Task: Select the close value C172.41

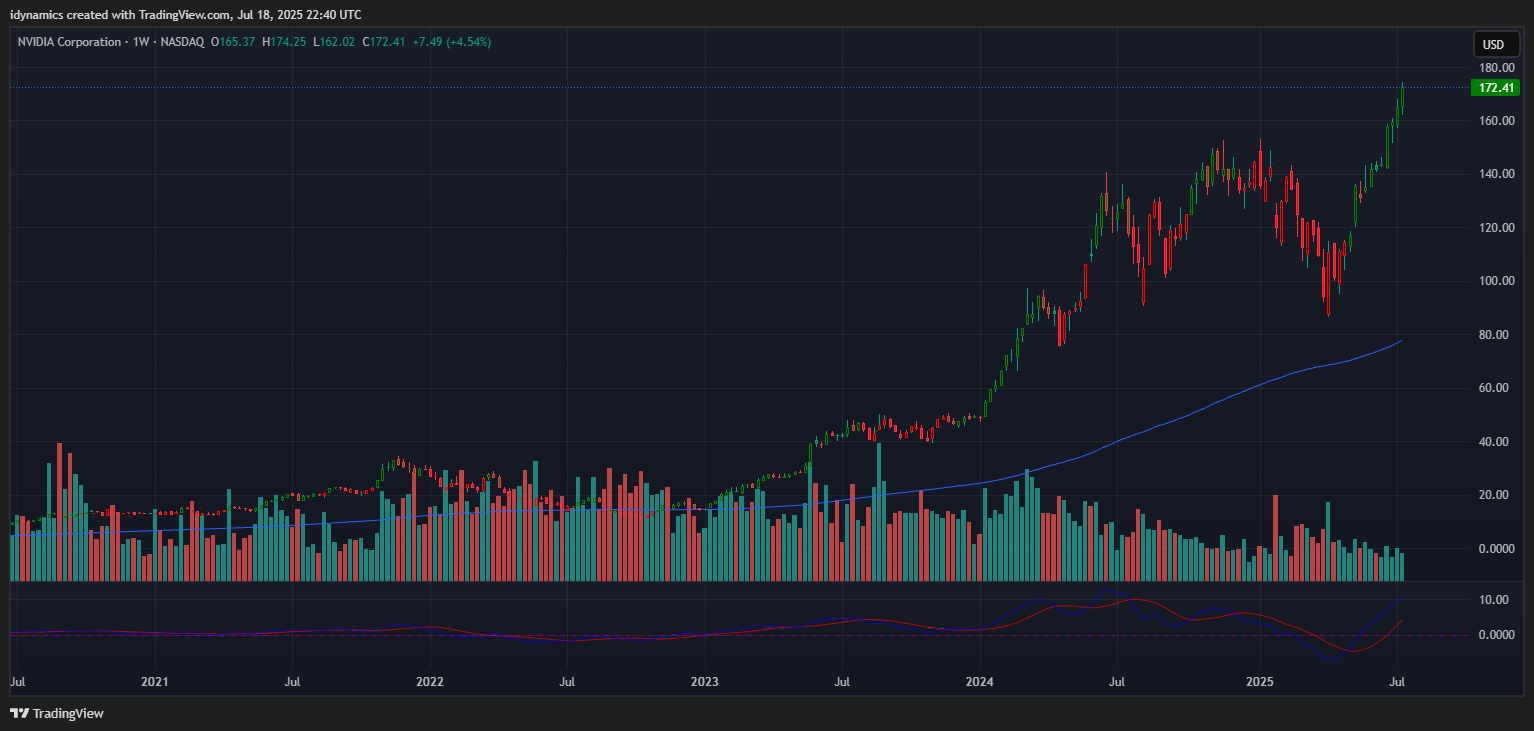Action: 383,42
